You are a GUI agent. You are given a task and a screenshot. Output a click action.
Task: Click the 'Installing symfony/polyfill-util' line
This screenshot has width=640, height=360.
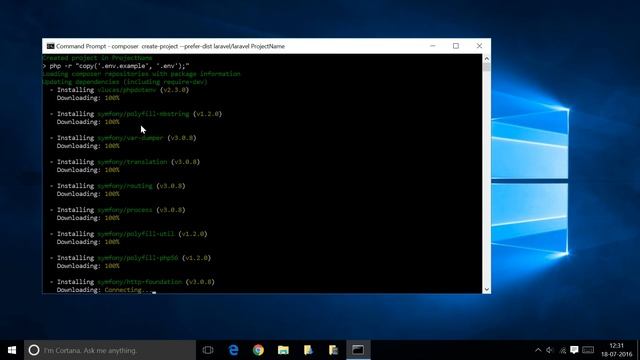click(129, 234)
